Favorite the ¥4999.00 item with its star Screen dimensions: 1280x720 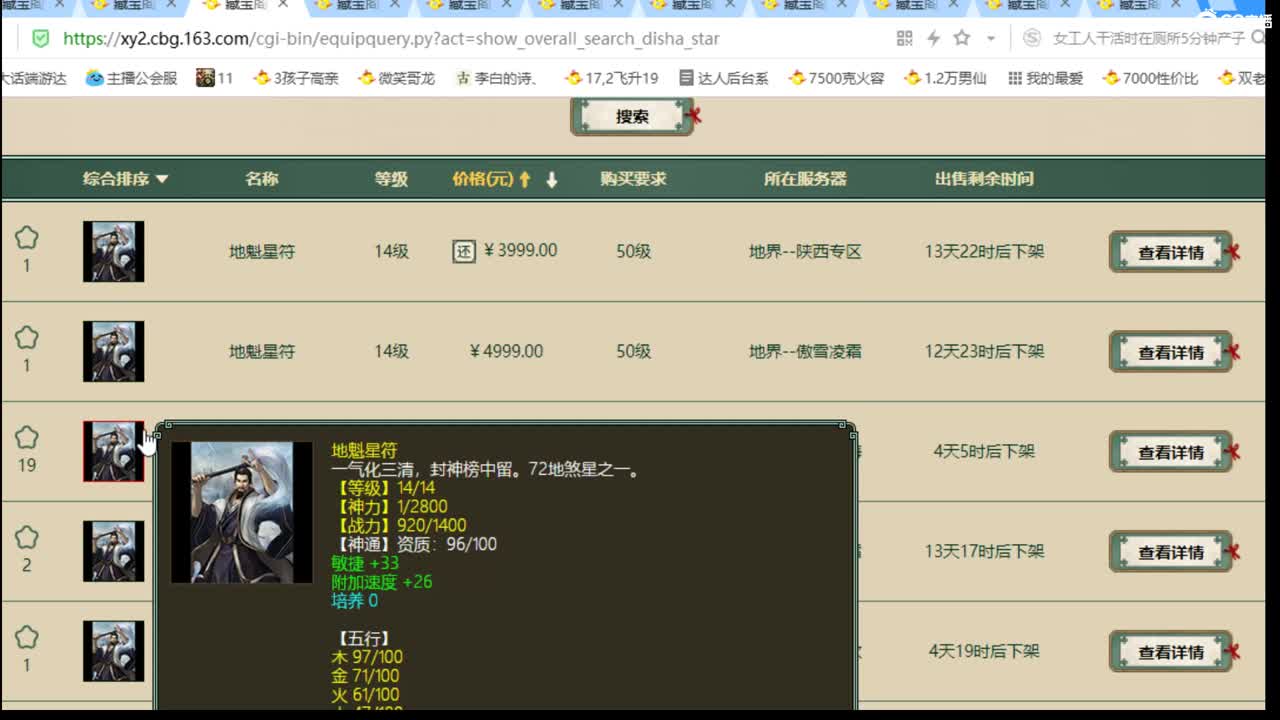click(27, 338)
